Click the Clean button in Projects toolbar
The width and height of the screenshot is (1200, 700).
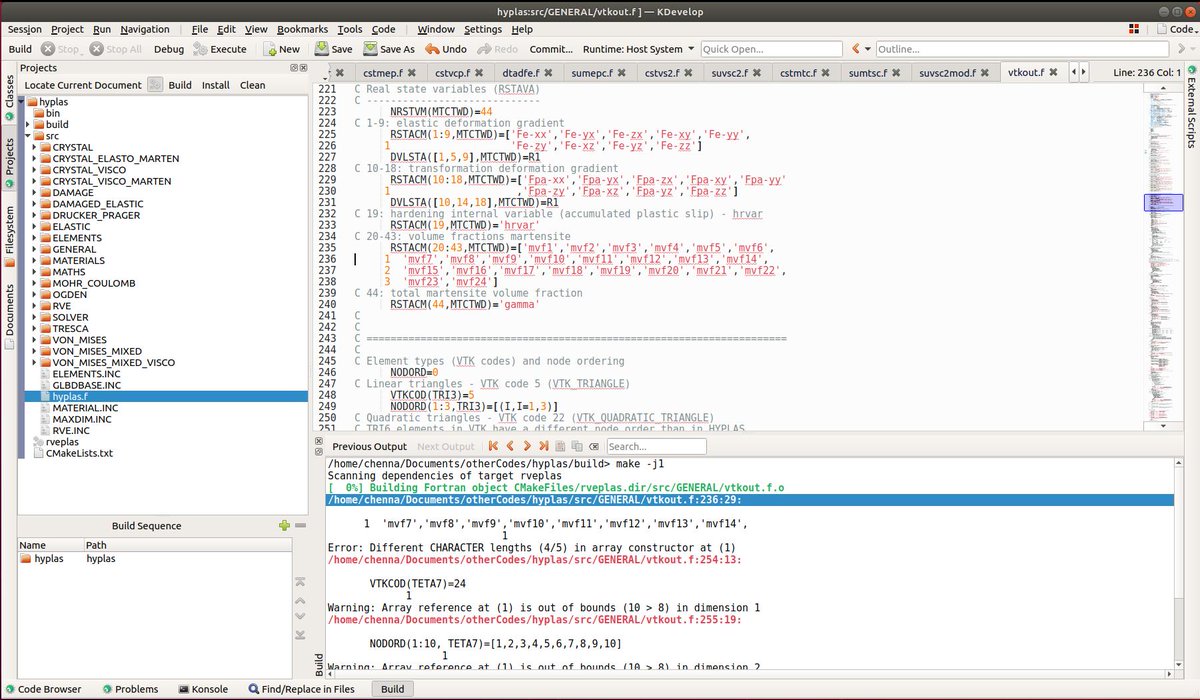[x=251, y=85]
